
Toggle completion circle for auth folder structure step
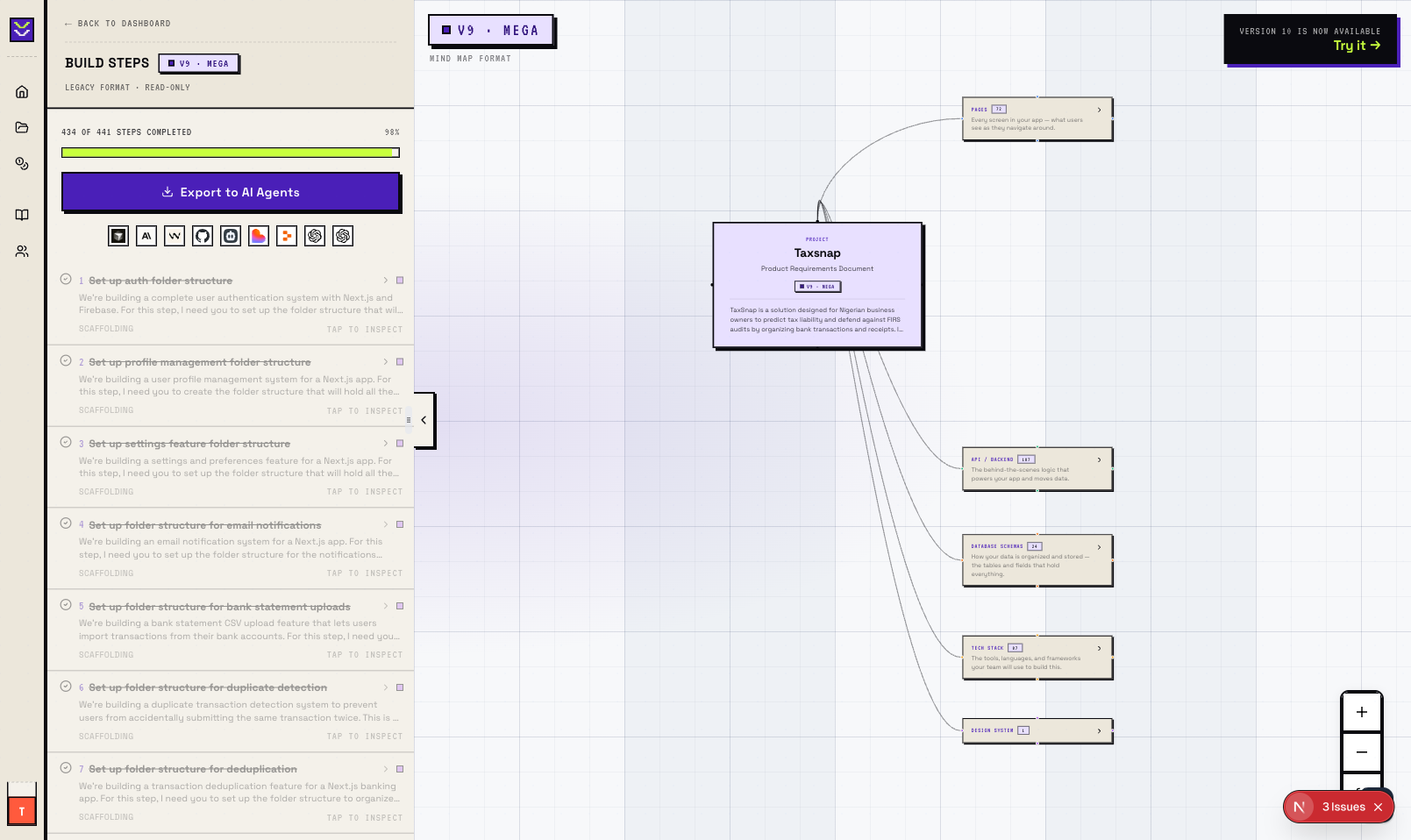pyautogui.click(x=66, y=279)
